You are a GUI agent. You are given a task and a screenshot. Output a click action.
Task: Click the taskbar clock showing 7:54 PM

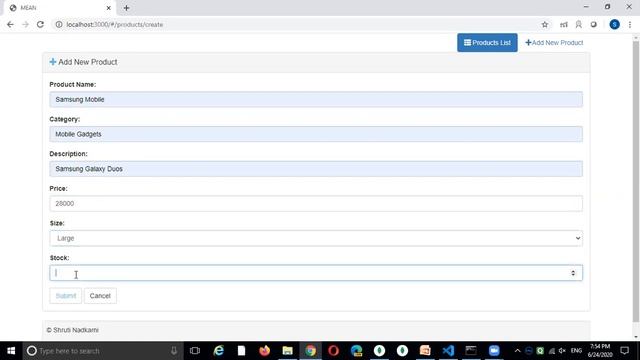coord(600,351)
